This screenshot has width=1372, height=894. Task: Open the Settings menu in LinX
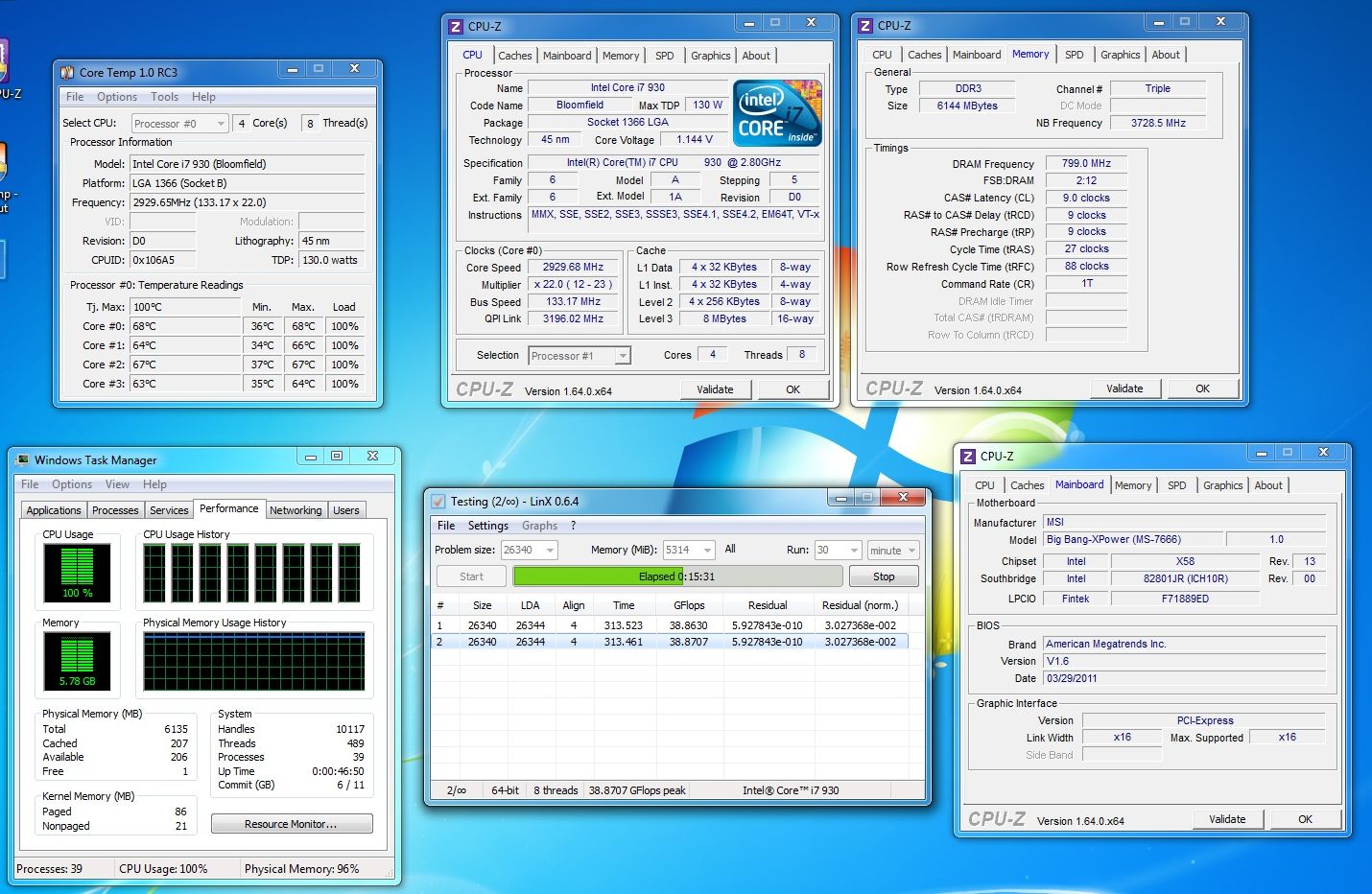point(487,526)
